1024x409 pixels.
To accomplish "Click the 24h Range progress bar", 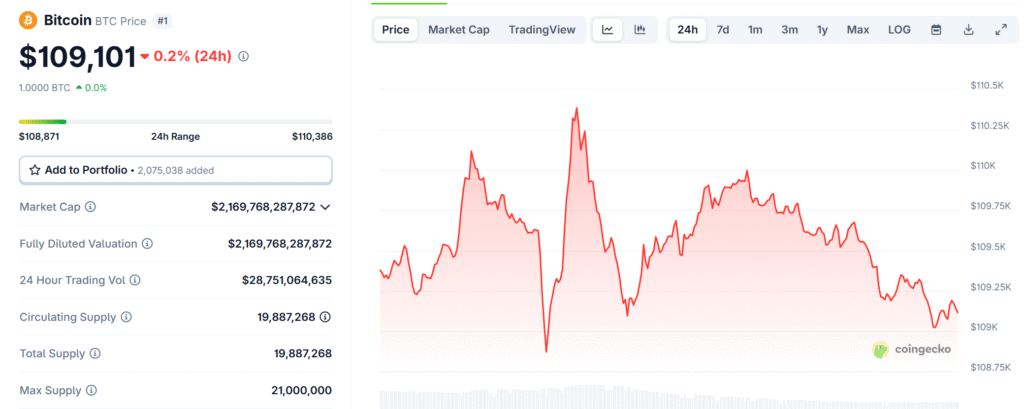I will 175,122.
